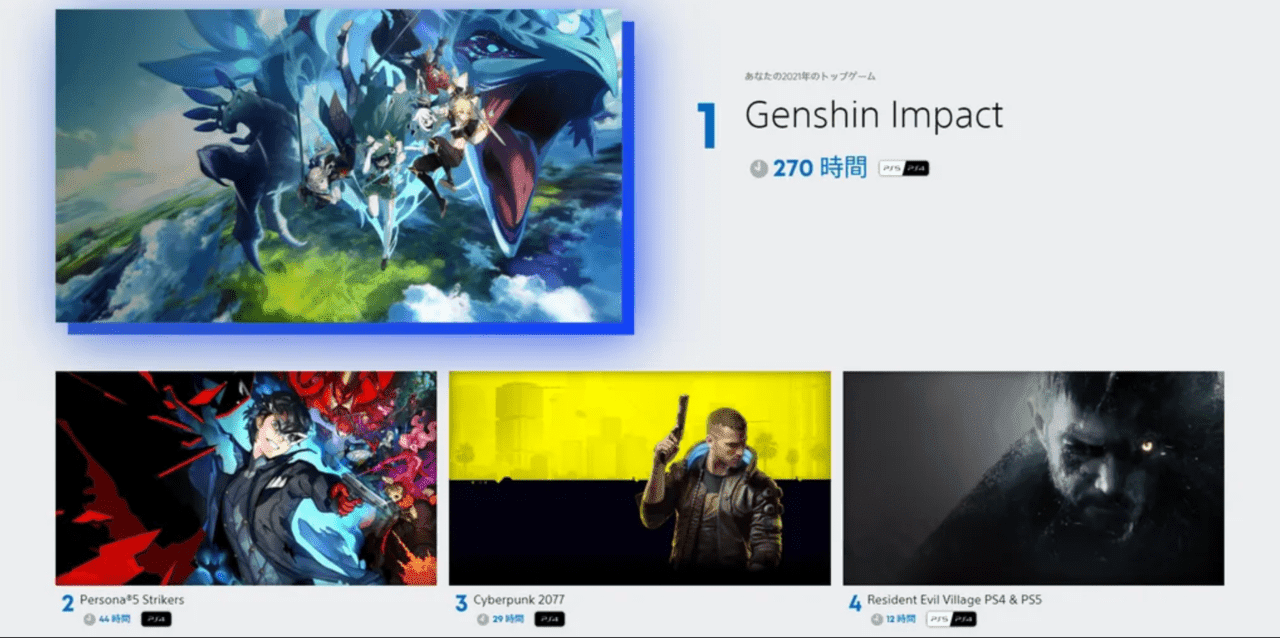
Task: Click the Persona 5 Strikers title
Action: point(132,600)
